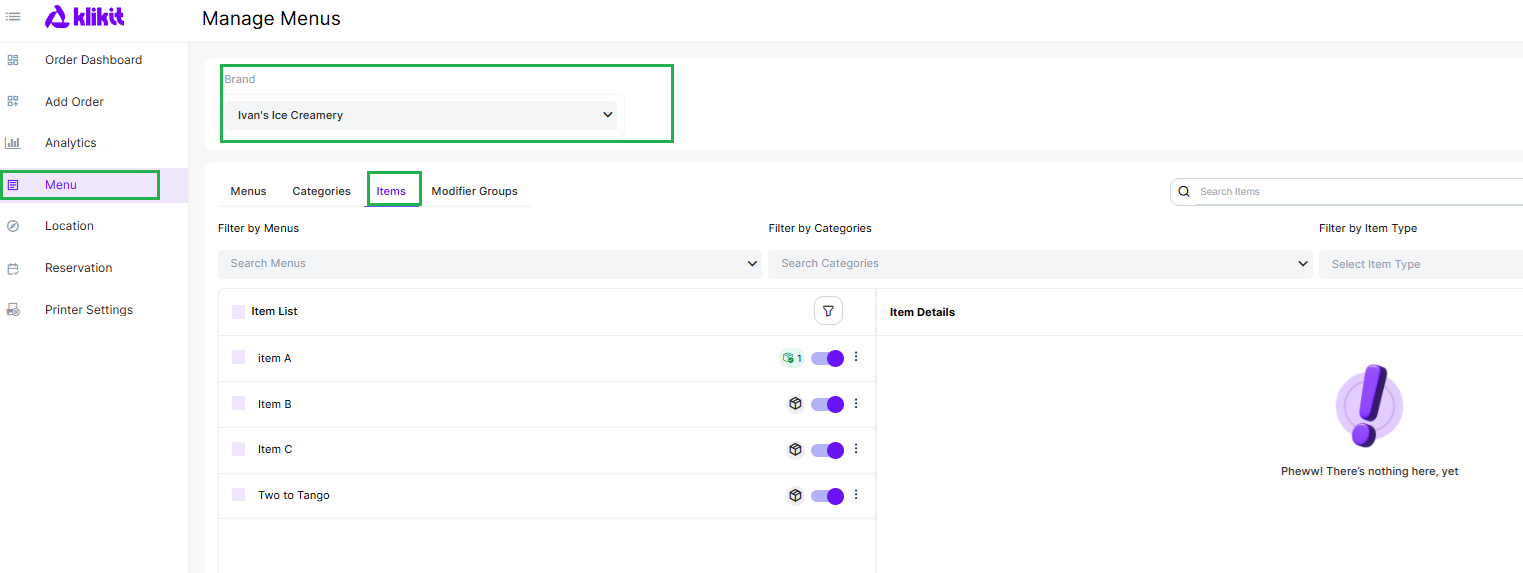Click the stock box icon for Item B
The image size is (1523, 573).
coord(795,404)
